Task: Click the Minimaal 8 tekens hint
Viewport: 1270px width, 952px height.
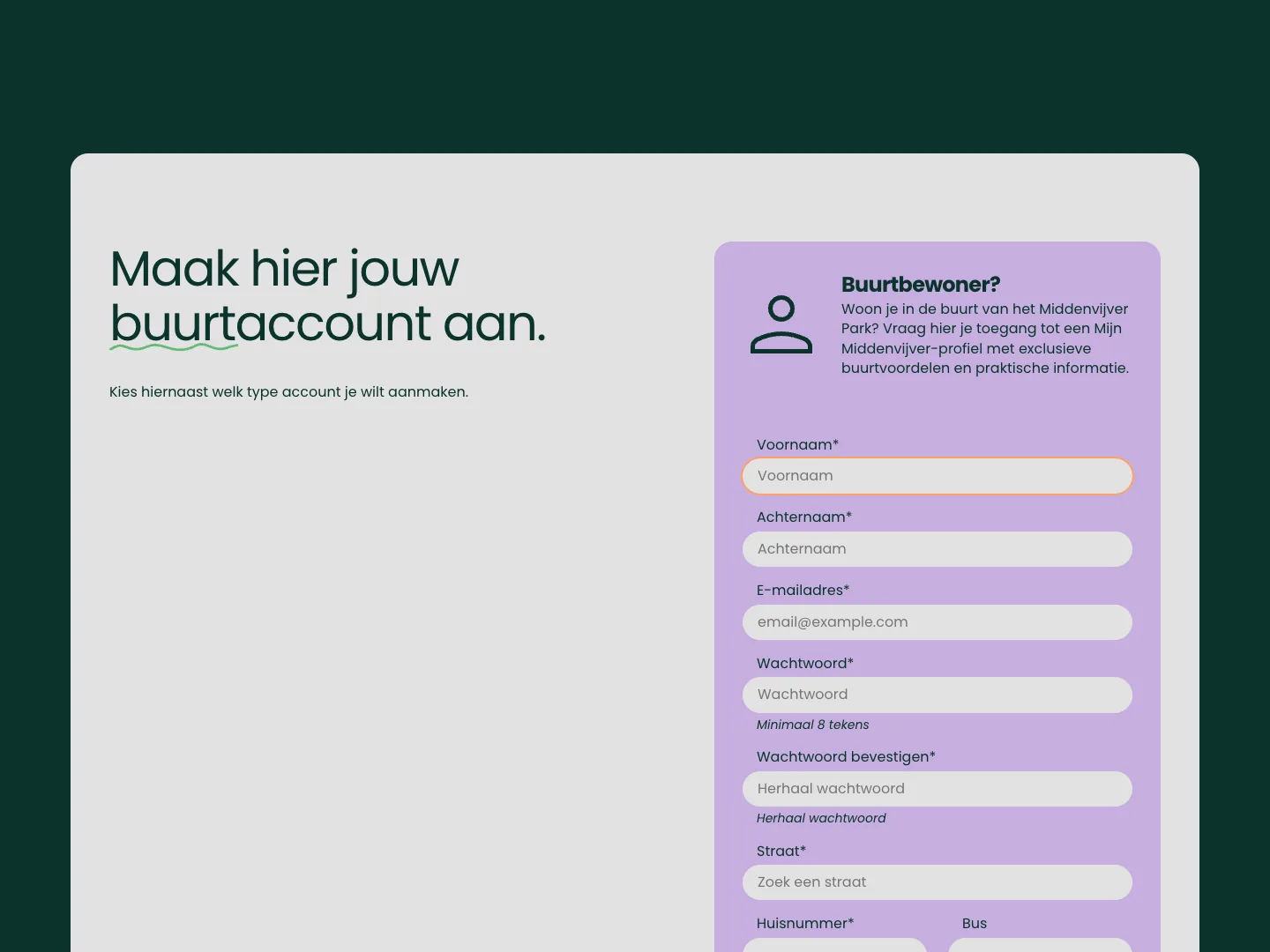Action: coord(812,725)
